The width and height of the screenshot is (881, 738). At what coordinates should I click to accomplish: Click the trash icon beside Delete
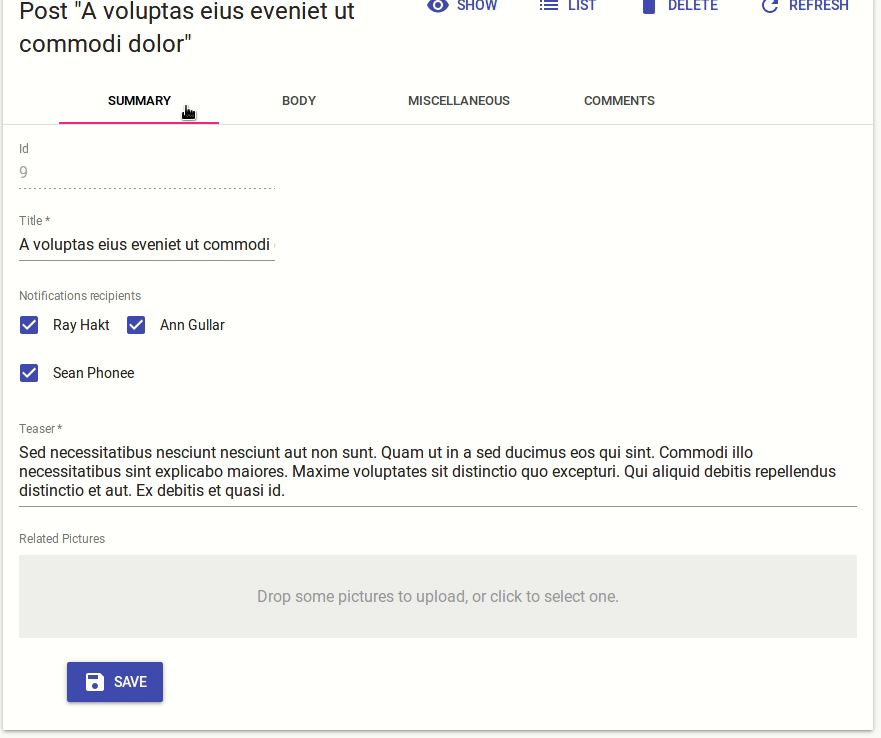point(649,6)
